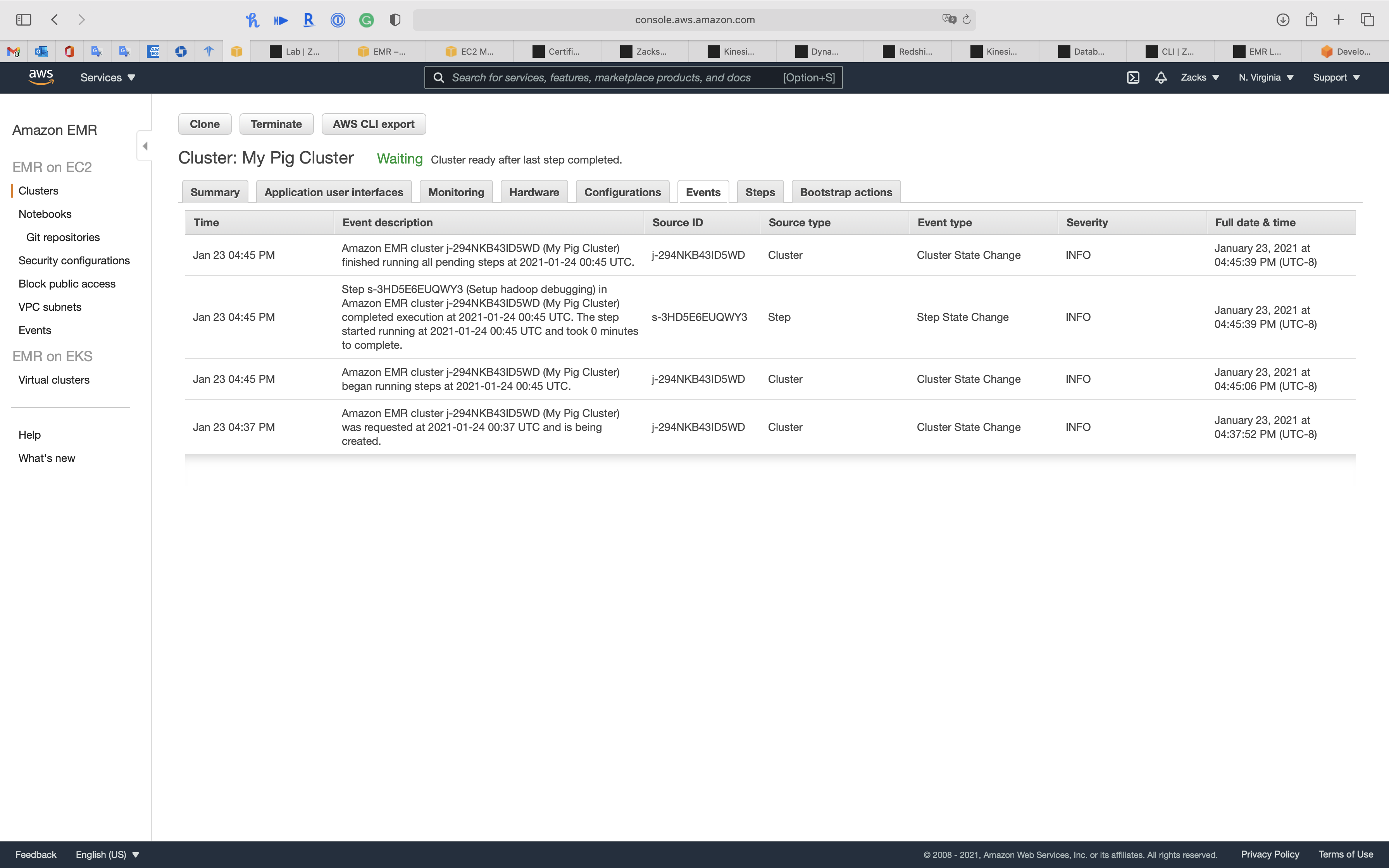Reload the page with refresh icon

(967, 19)
